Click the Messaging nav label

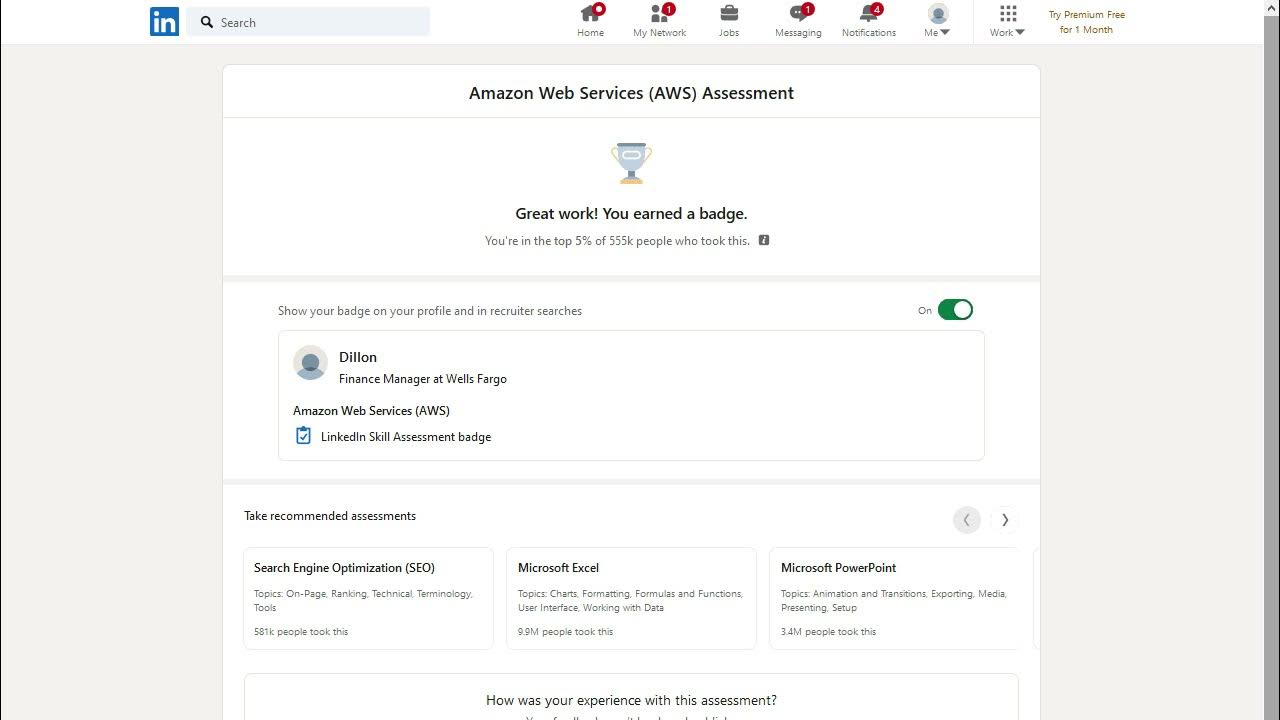(x=798, y=33)
